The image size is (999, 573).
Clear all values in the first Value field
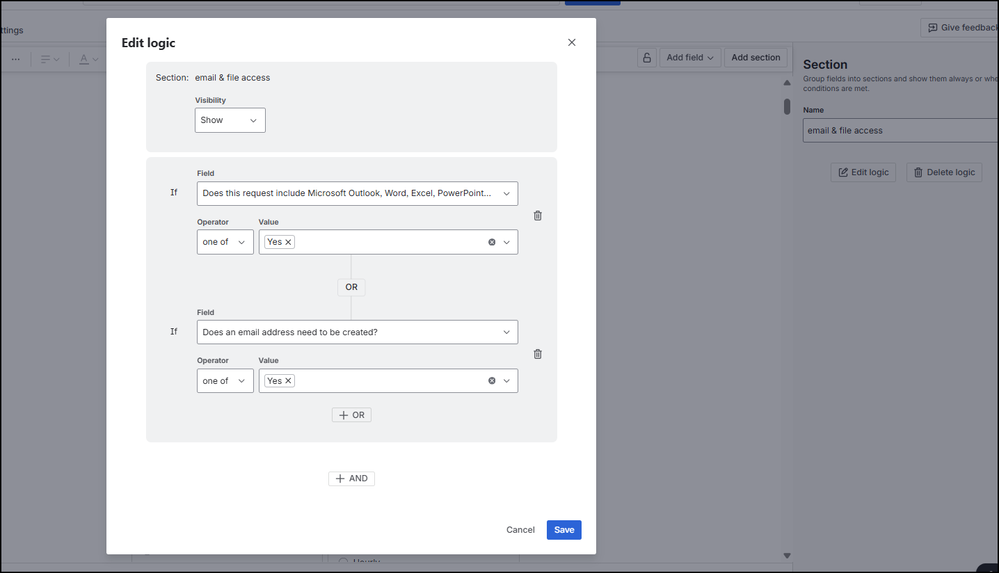[x=492, y=242]
